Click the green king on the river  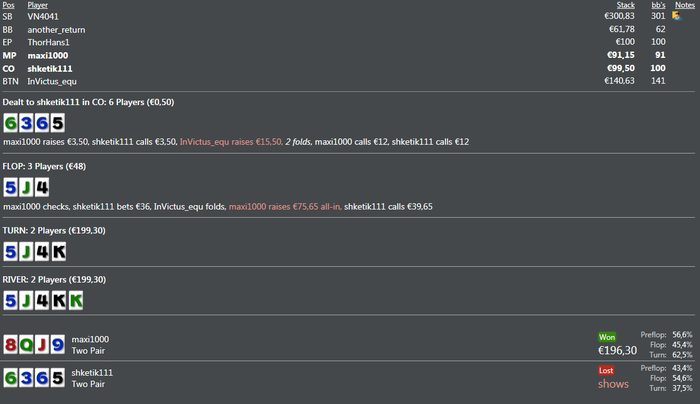(75, 300)
